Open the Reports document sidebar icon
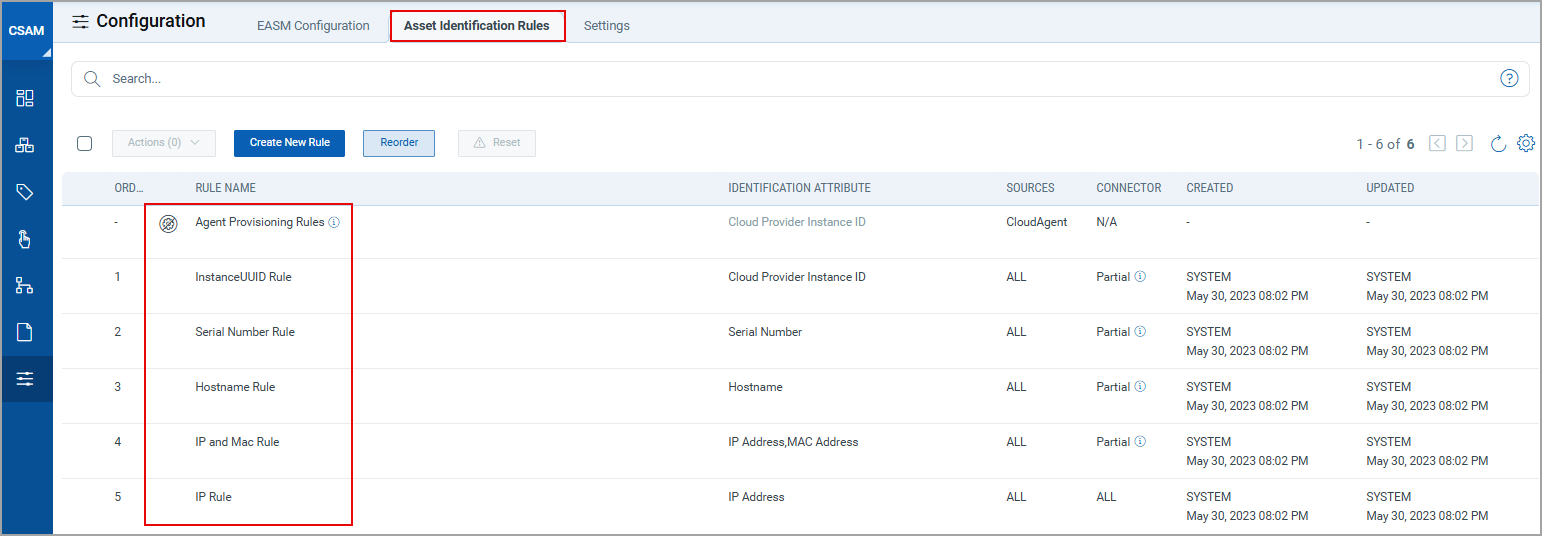The height and width of the screenshot is (536, 1542). pos(25,333)
